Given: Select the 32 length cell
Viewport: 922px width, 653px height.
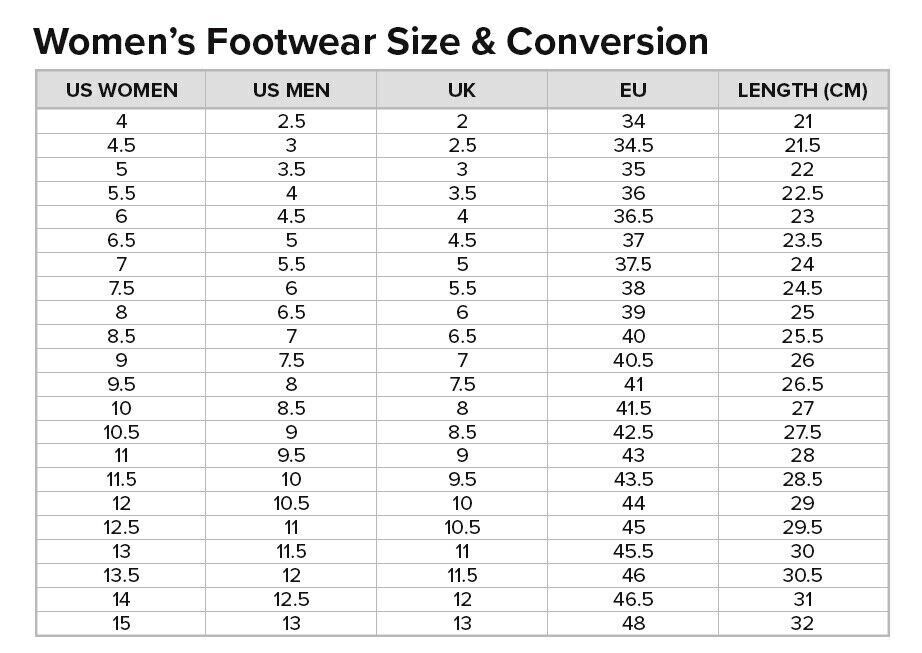Looking at the screenshot, I should coord(802,623).
